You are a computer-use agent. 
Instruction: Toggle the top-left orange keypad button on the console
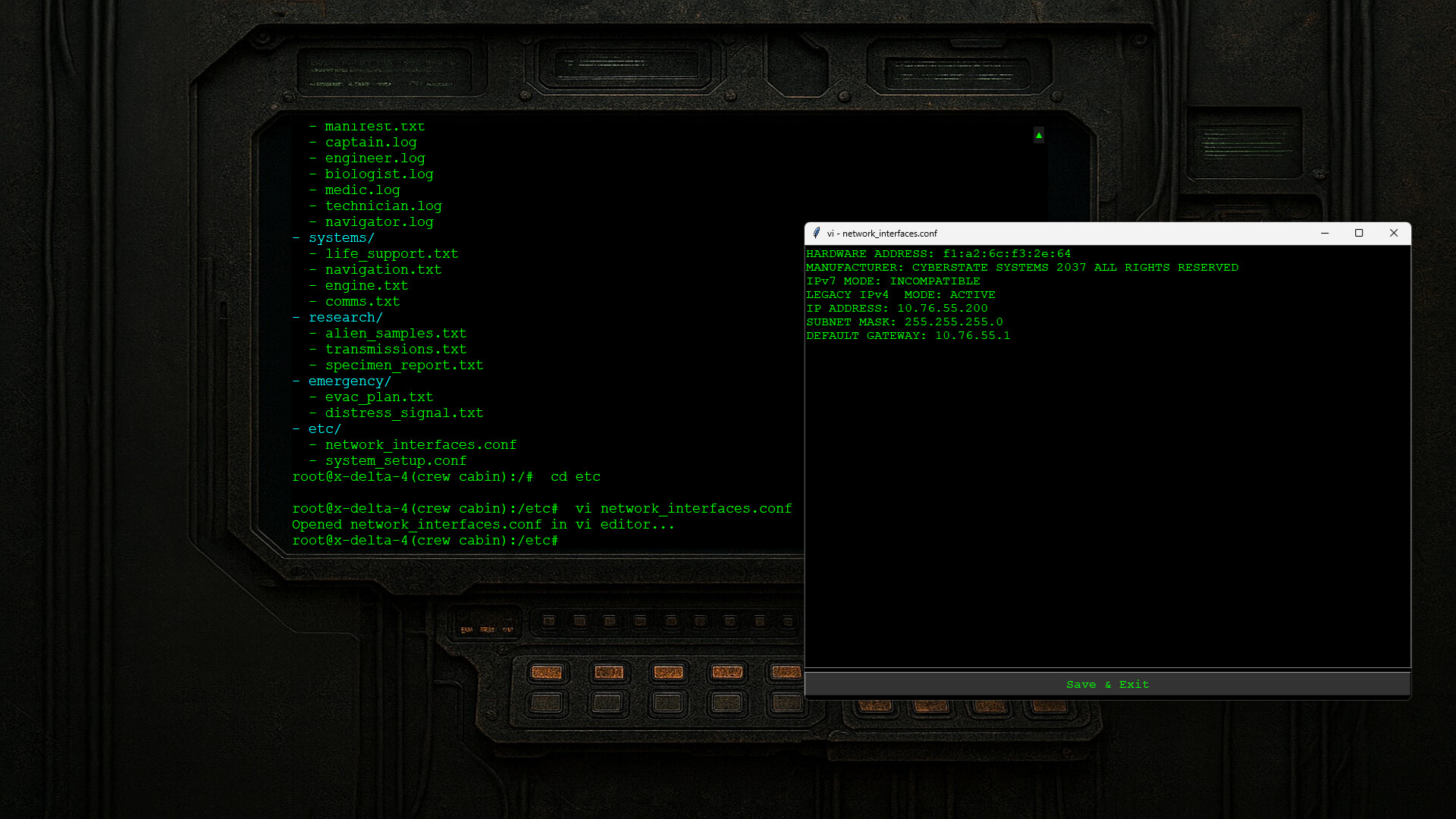(548, 672)
